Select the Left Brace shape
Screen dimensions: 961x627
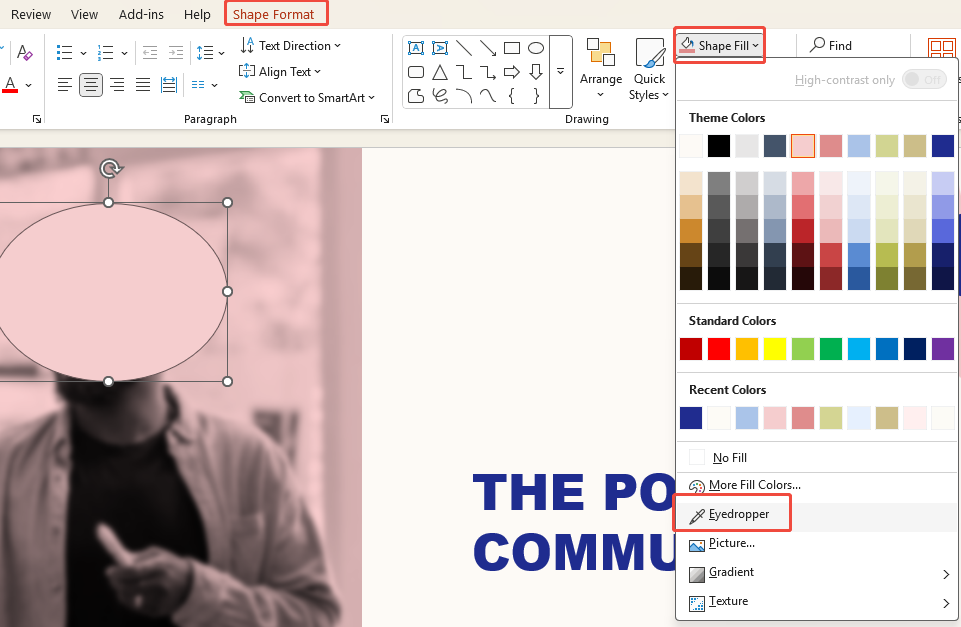pos(512,95)
